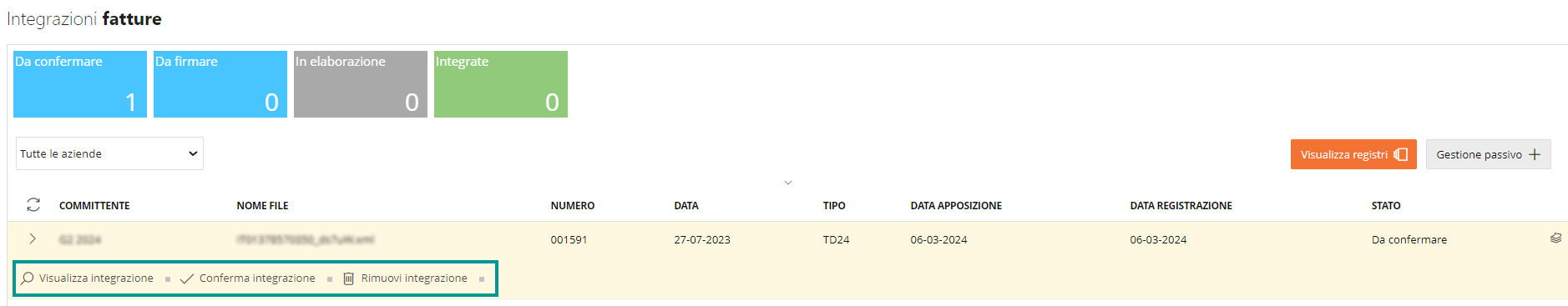Click the Visualizza registri button
1568x306 pixels.
pos(1353,154)
